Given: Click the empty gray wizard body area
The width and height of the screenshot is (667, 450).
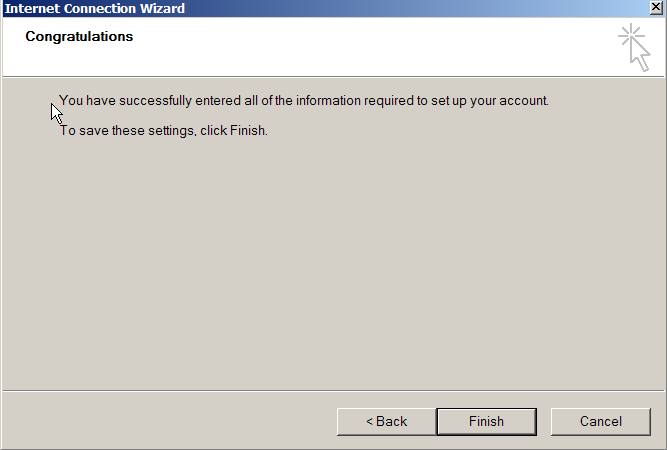Looking at the screenshot, I should (334, 264).
